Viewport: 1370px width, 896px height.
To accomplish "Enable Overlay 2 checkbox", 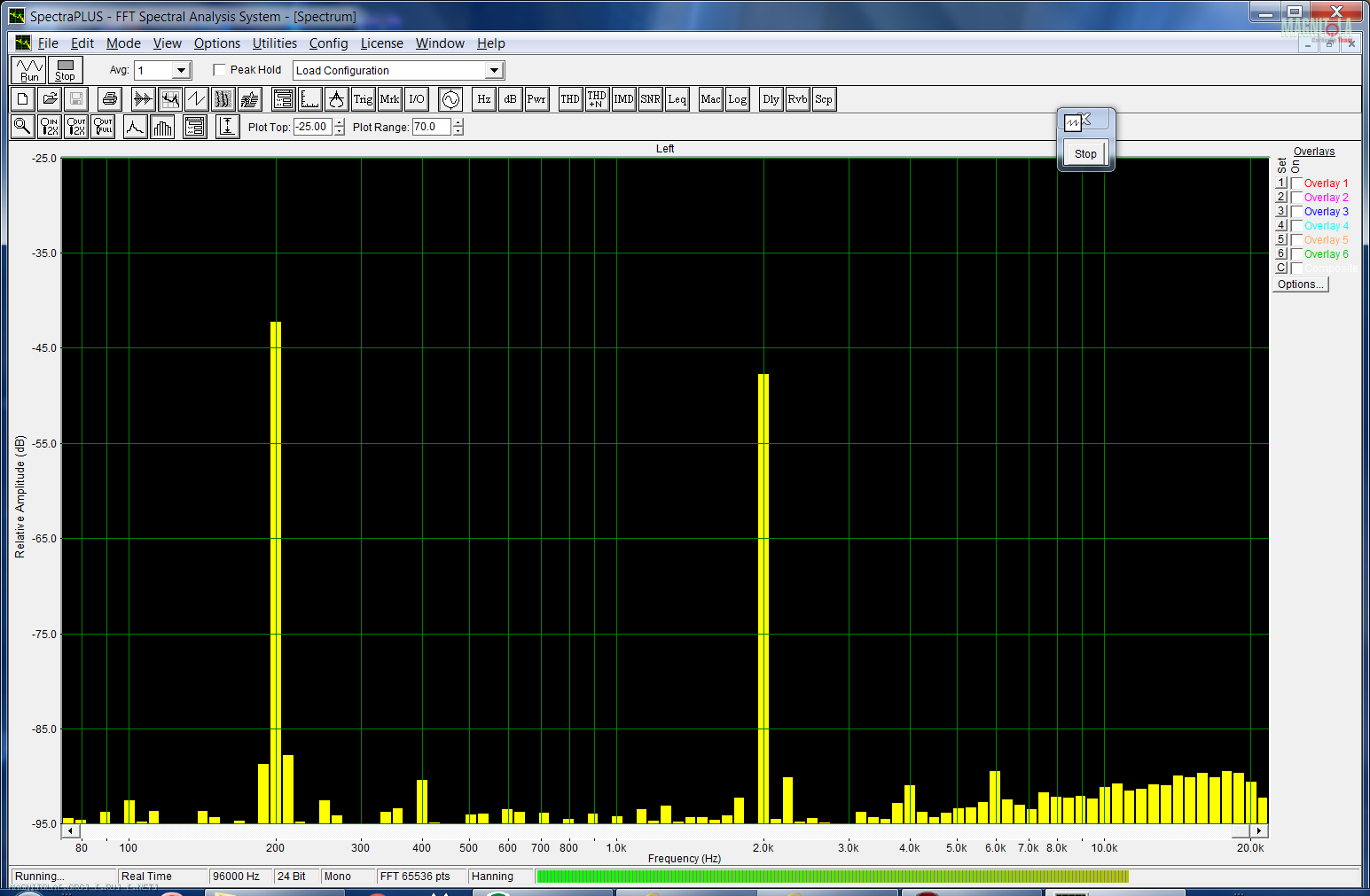I will 1296,198.
